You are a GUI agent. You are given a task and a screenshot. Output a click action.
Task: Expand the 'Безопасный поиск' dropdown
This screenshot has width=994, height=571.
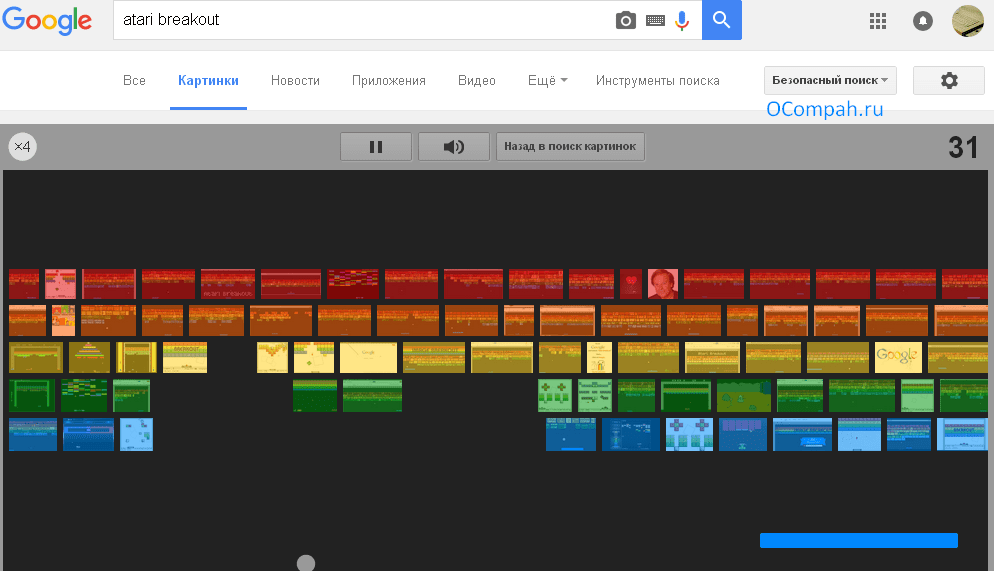[x=830, y=80]
